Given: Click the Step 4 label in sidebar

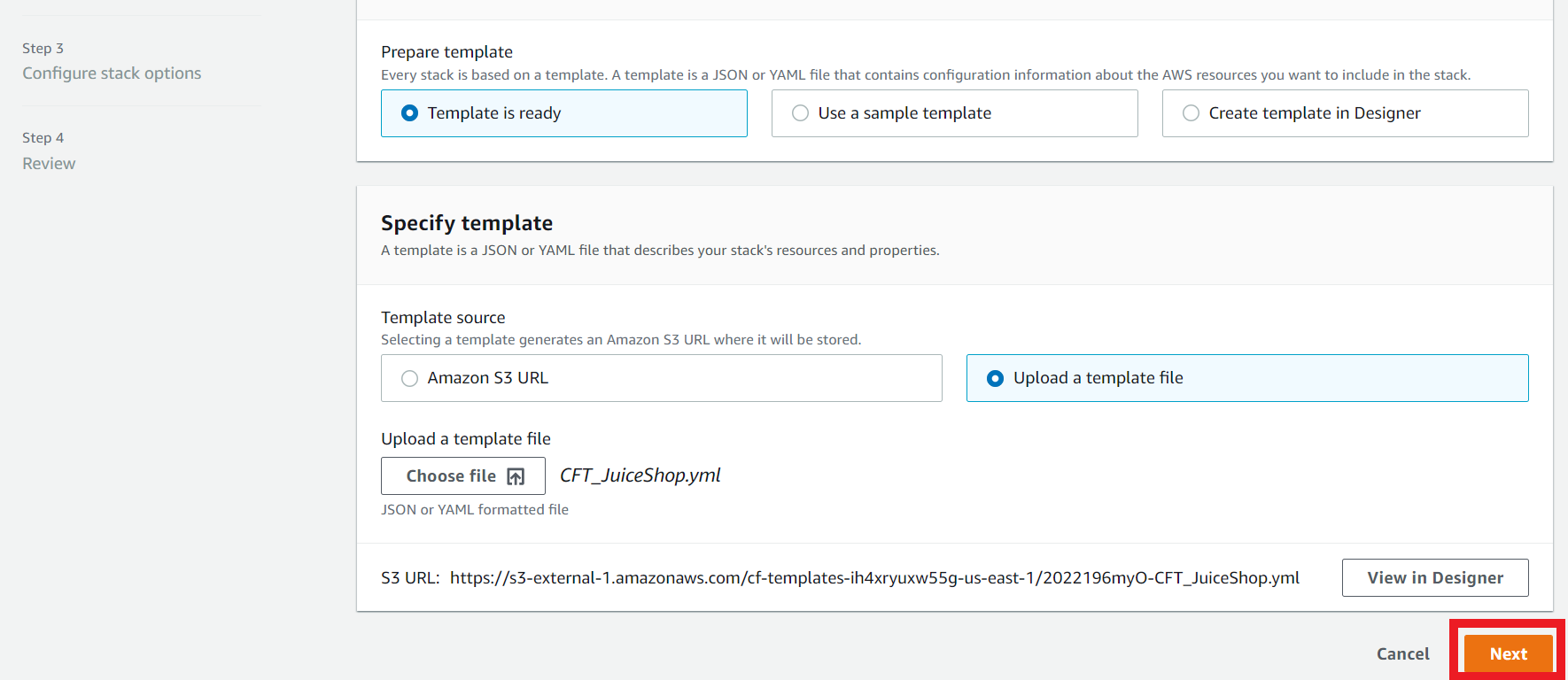Looking at the screenshot, I should pos(43,138).
